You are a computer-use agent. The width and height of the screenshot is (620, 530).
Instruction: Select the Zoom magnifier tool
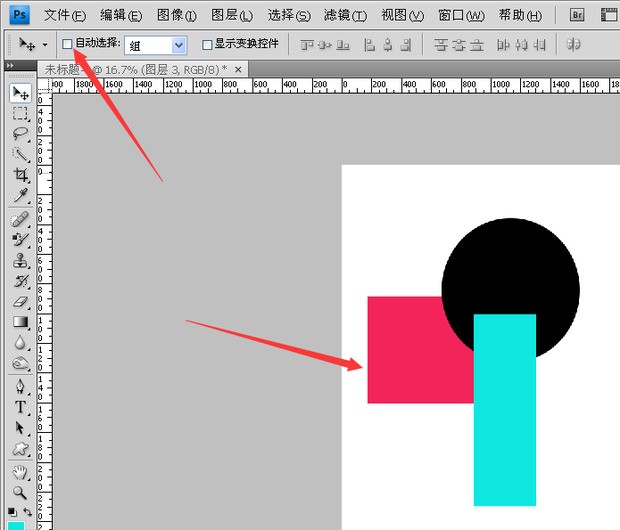tap(20, 492)
